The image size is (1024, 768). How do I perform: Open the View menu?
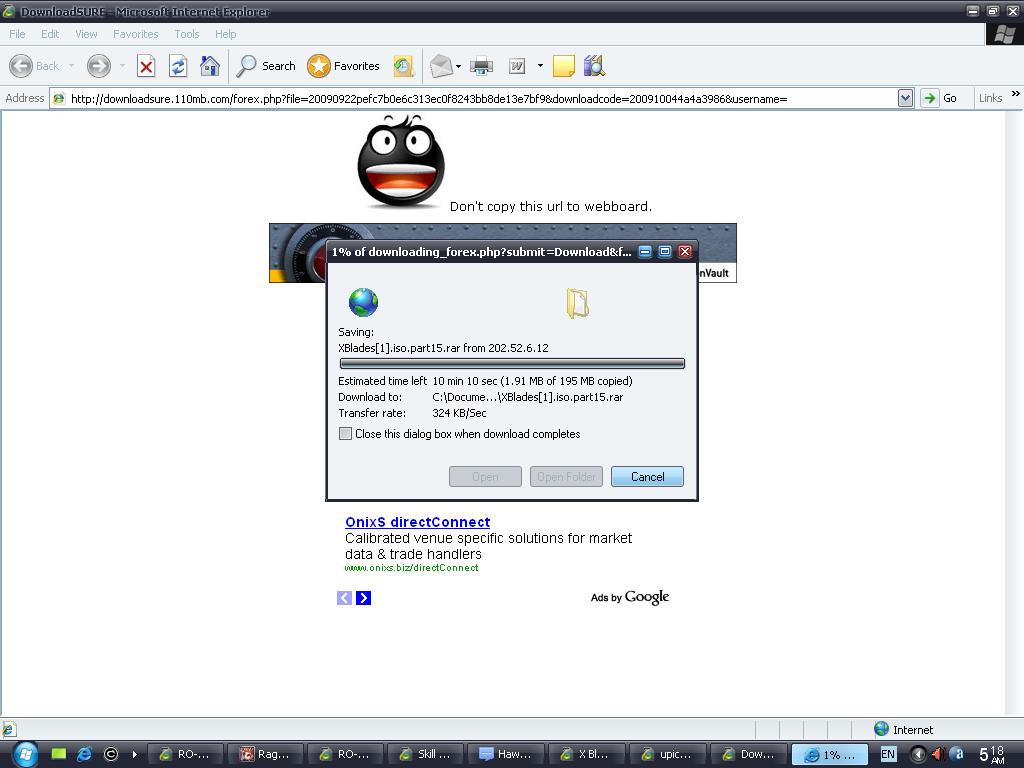86,34
